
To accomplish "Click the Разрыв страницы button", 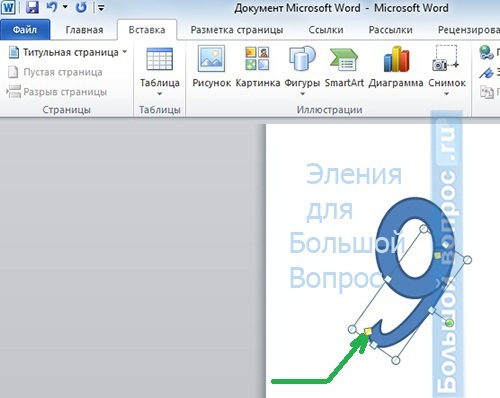I will (57, 92).
